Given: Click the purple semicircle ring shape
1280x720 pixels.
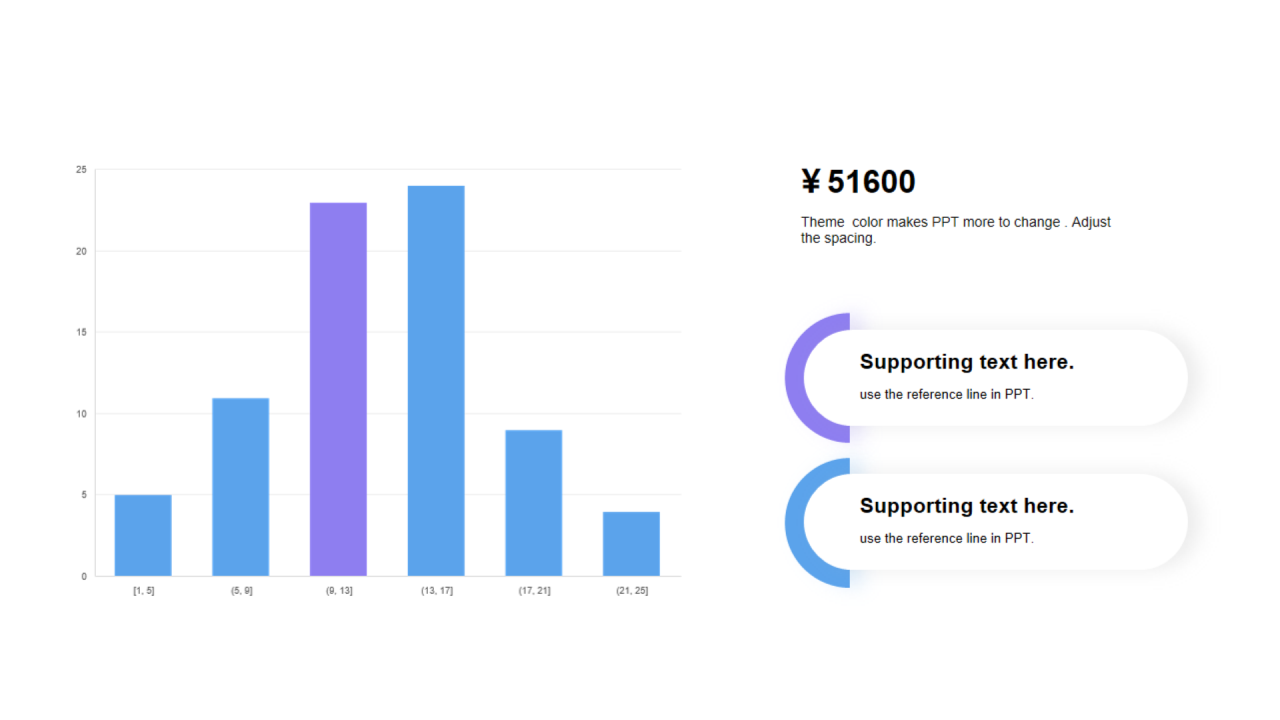Looking at the screenshot, I should (x=817, y=378).
